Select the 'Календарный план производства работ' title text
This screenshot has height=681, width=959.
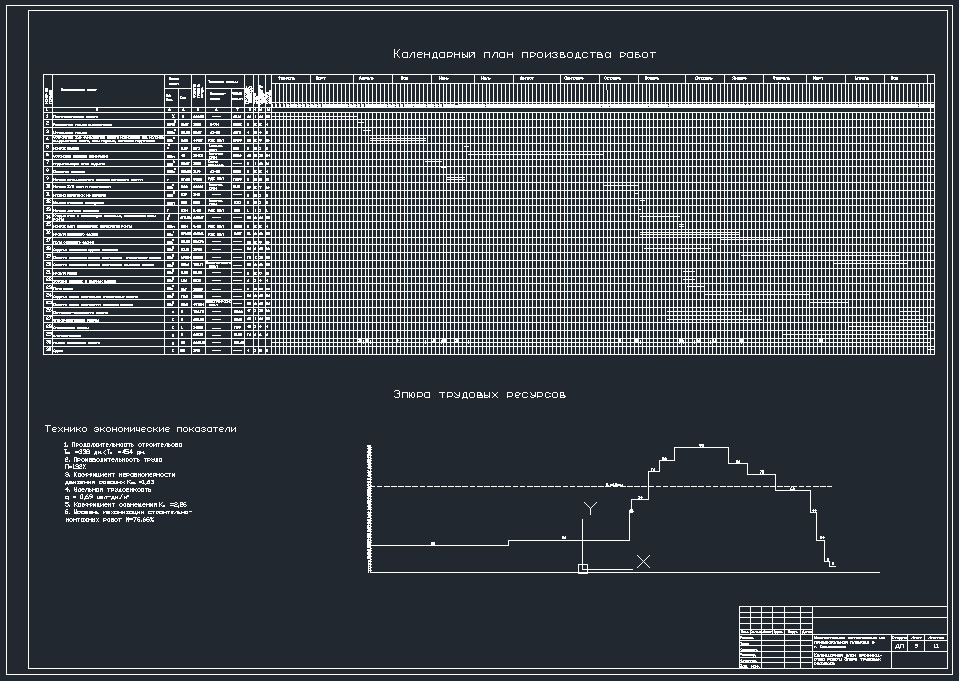point(524,54)
